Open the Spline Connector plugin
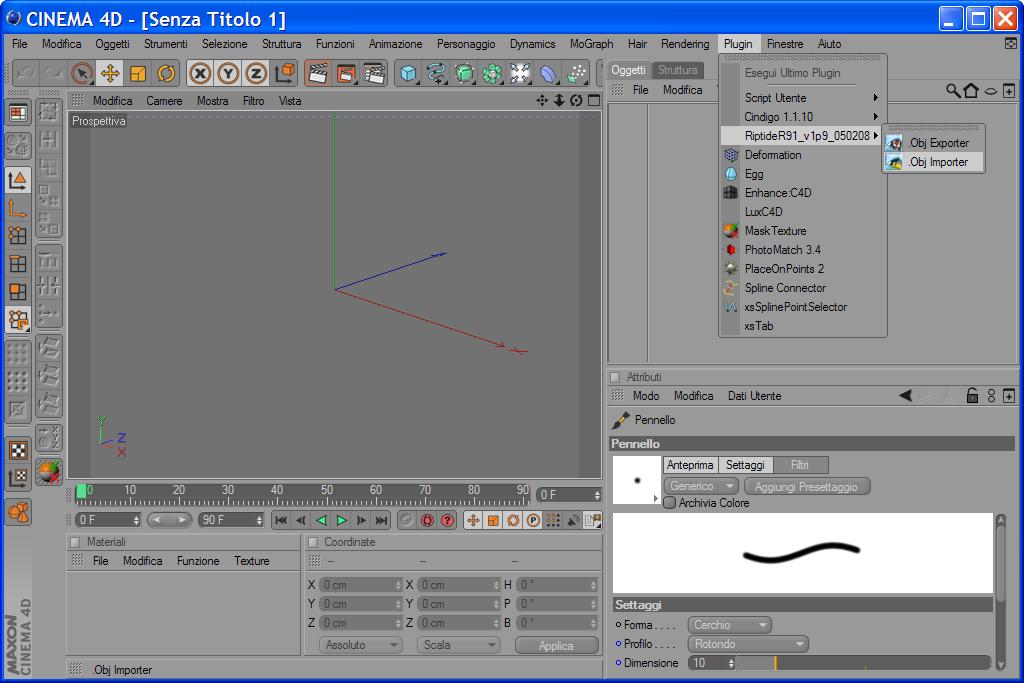This screenshot has height=683, width=1024. pos(803,288)
